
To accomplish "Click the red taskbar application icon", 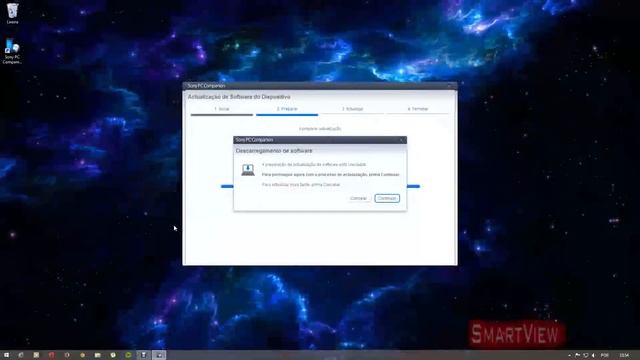I will [x=51, y=355].
